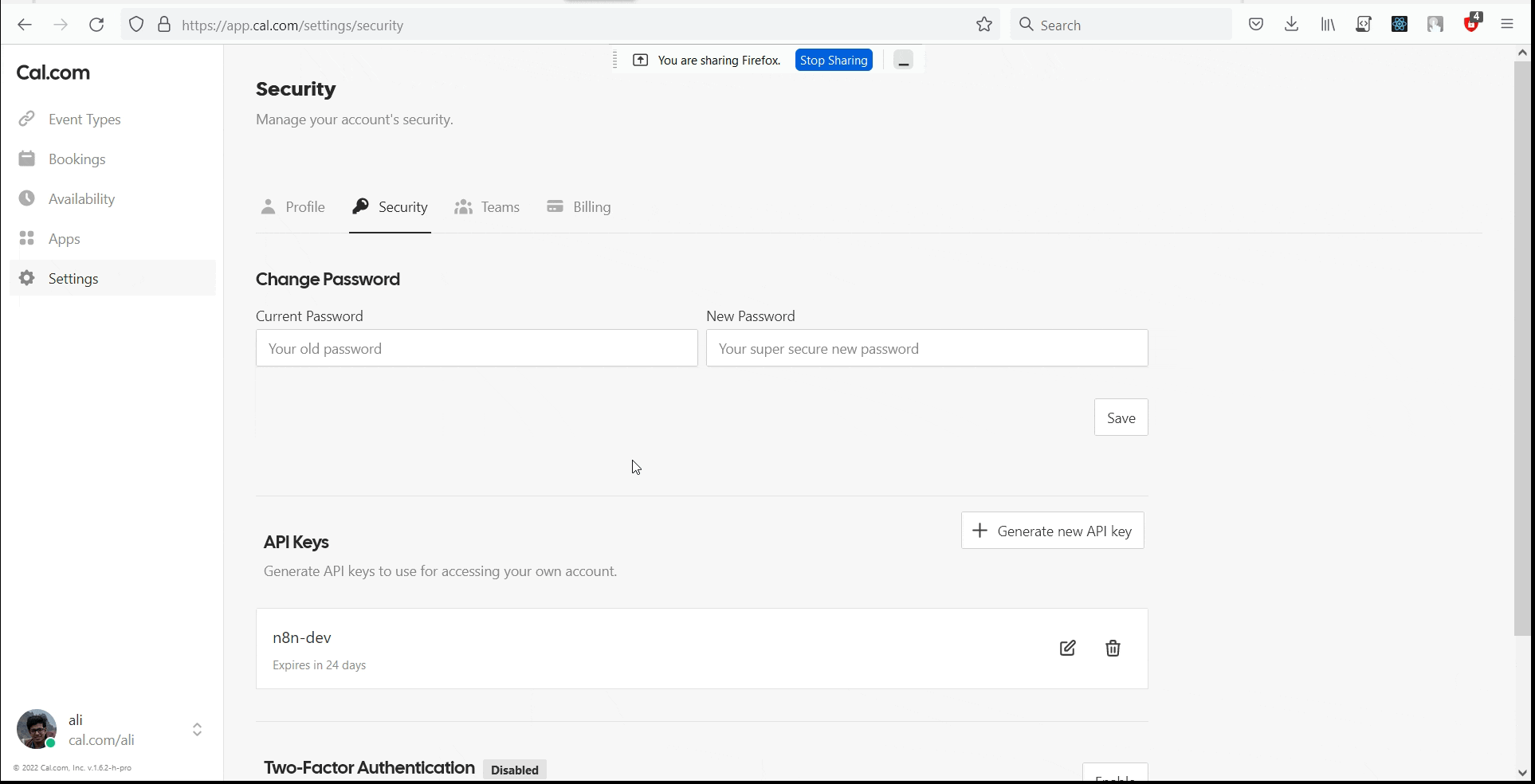Viewport: 1535px width, 784px height.
Task: Delete the n8n-dev API key
Action: [x=1113, y=648]
